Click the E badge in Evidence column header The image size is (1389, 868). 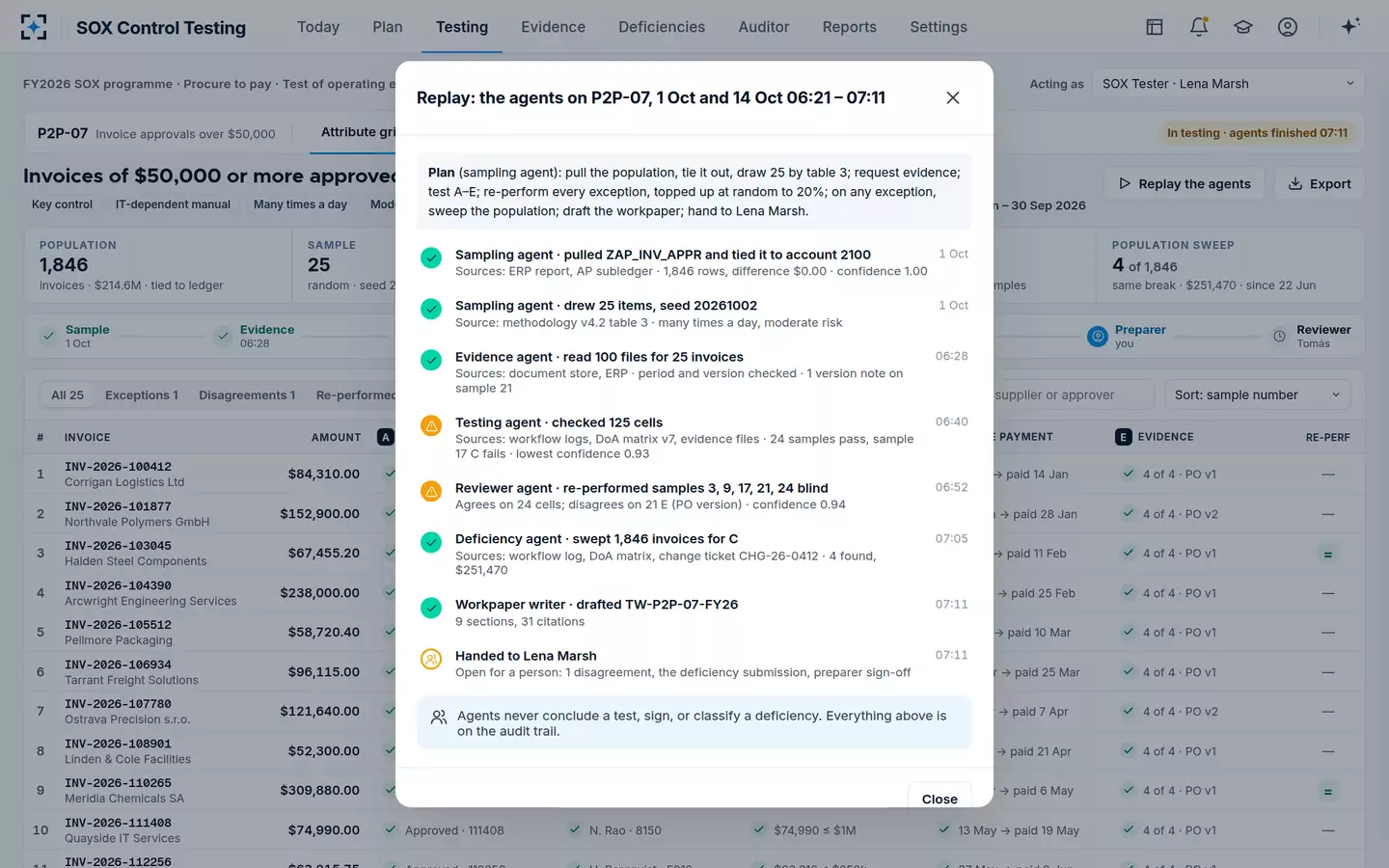pyautogui.click(x=1123, y=437)
